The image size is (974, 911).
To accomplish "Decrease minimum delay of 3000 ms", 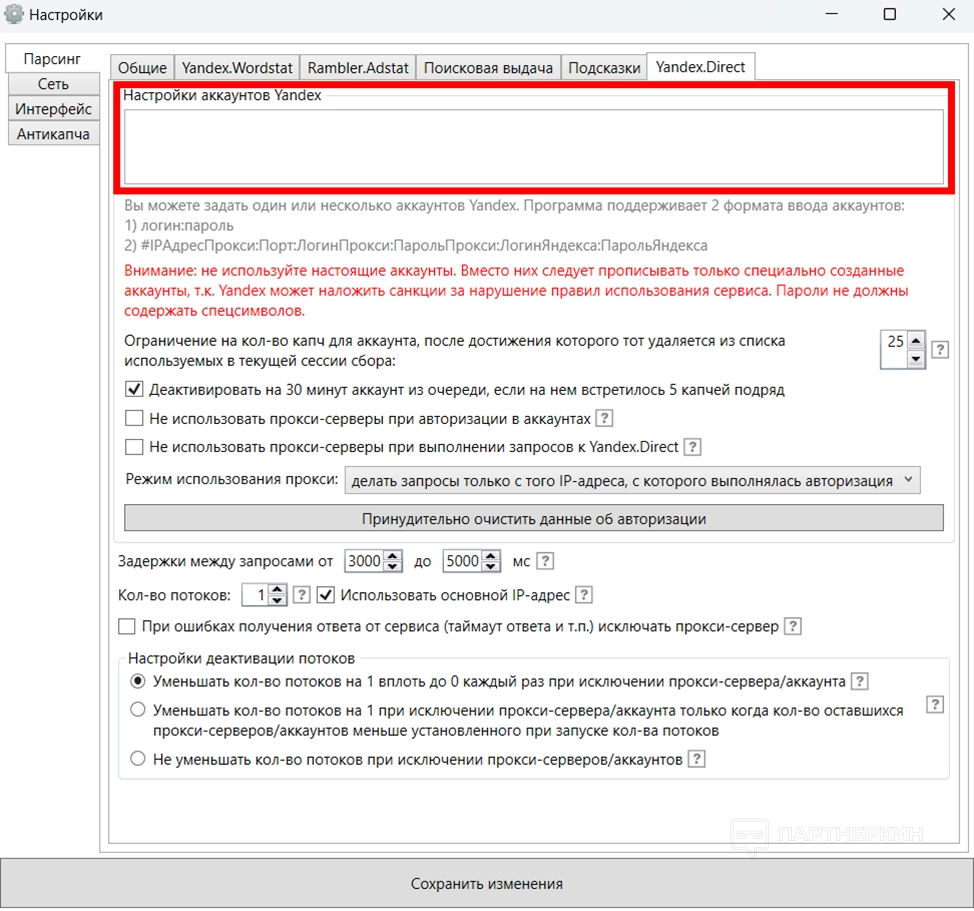I will [x=393, y=566].
